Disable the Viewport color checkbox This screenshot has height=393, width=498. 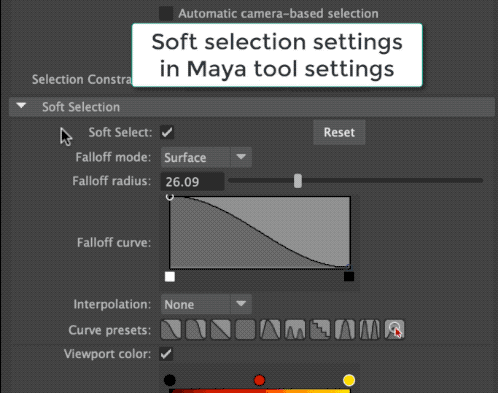166,354
